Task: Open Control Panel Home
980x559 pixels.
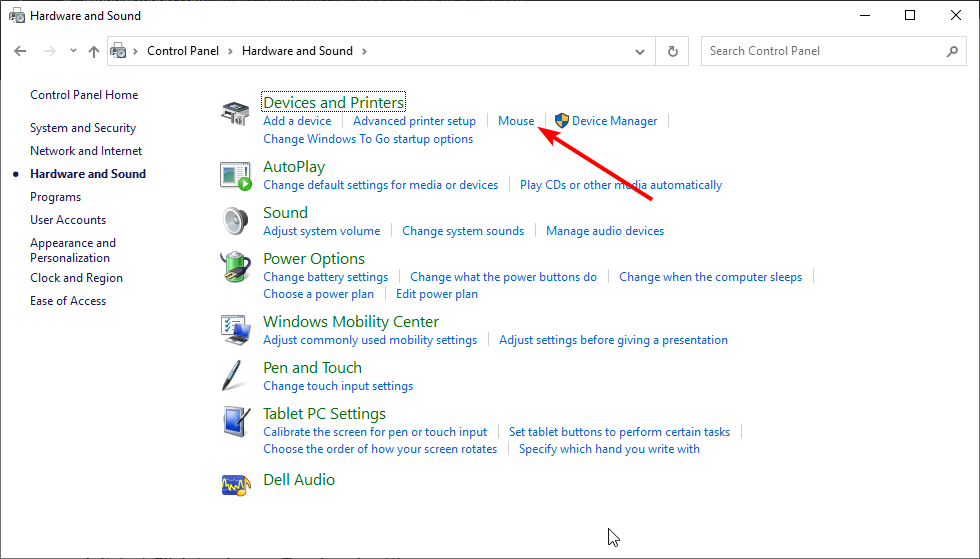Action: point(84,95)
